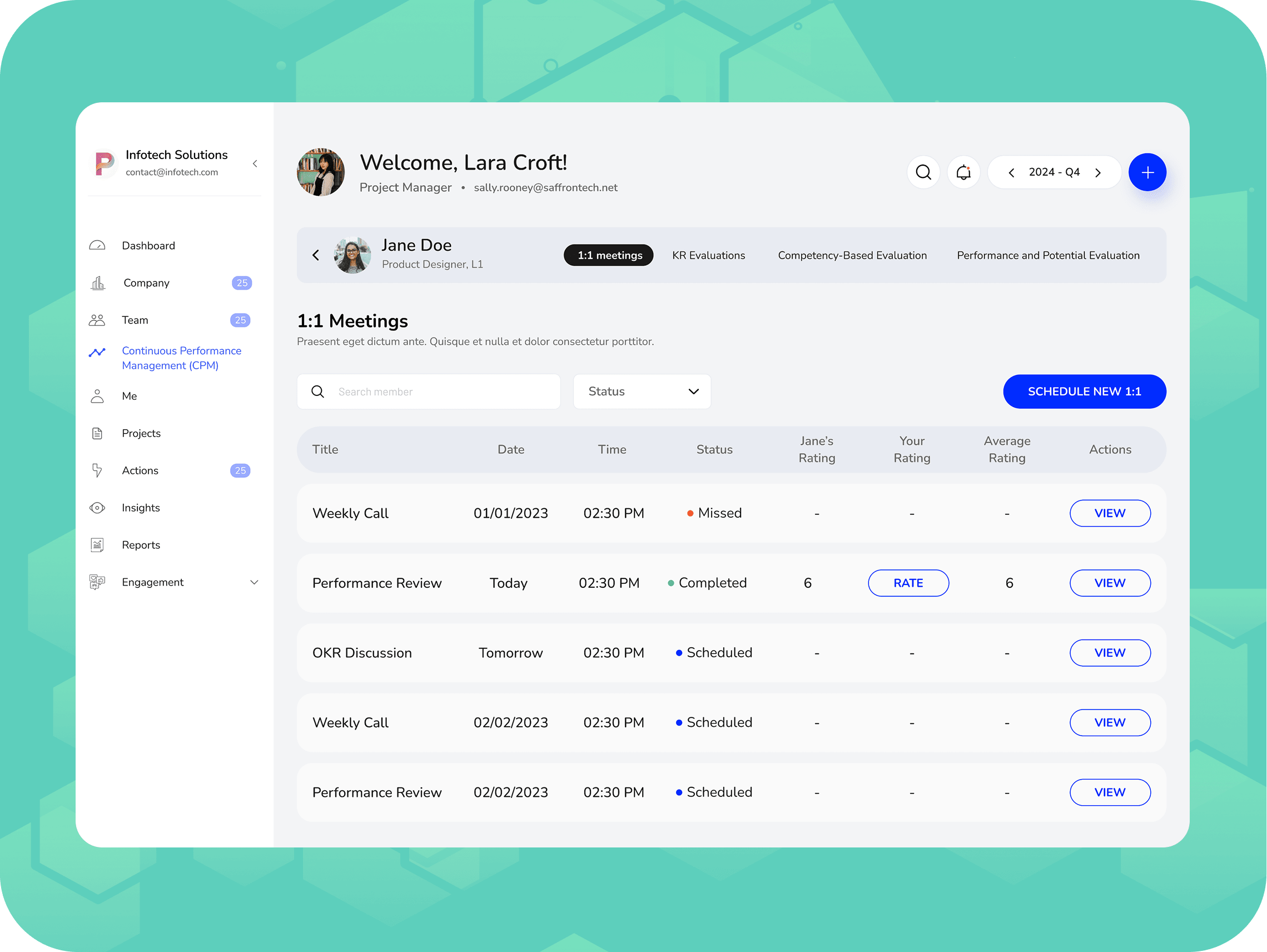The image size is (1267, 952).
Task: Open Dashboard gauge icon in sidebar
Action: 97,246
